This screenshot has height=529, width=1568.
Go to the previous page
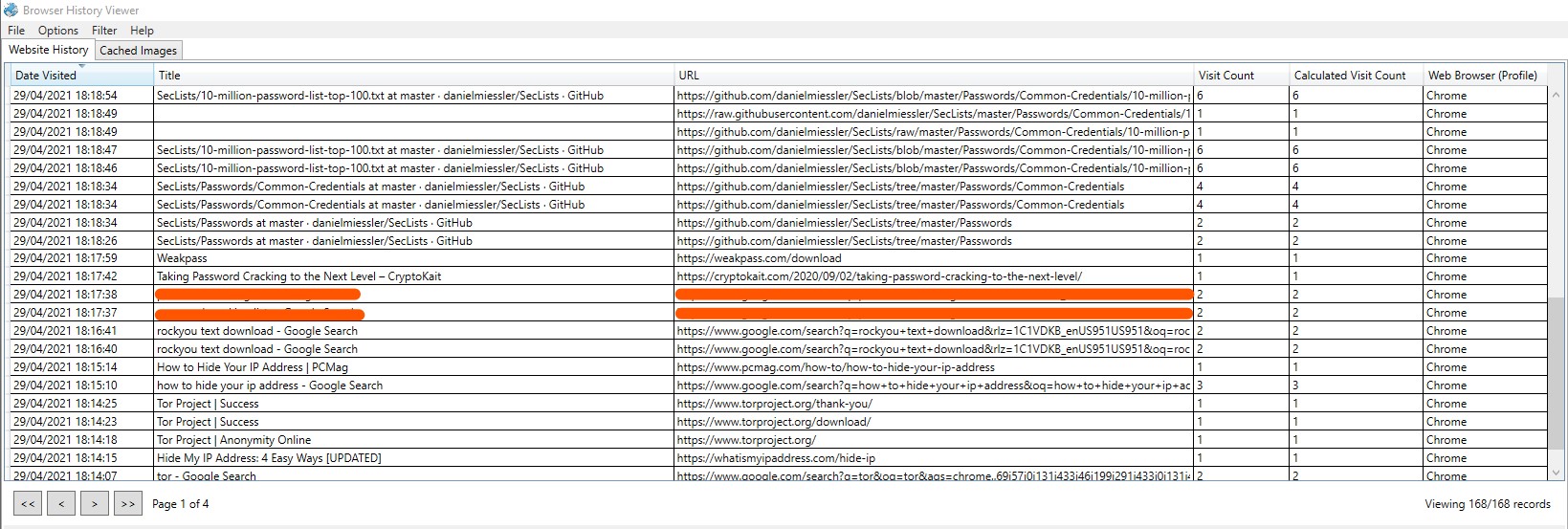pos(61,504)
